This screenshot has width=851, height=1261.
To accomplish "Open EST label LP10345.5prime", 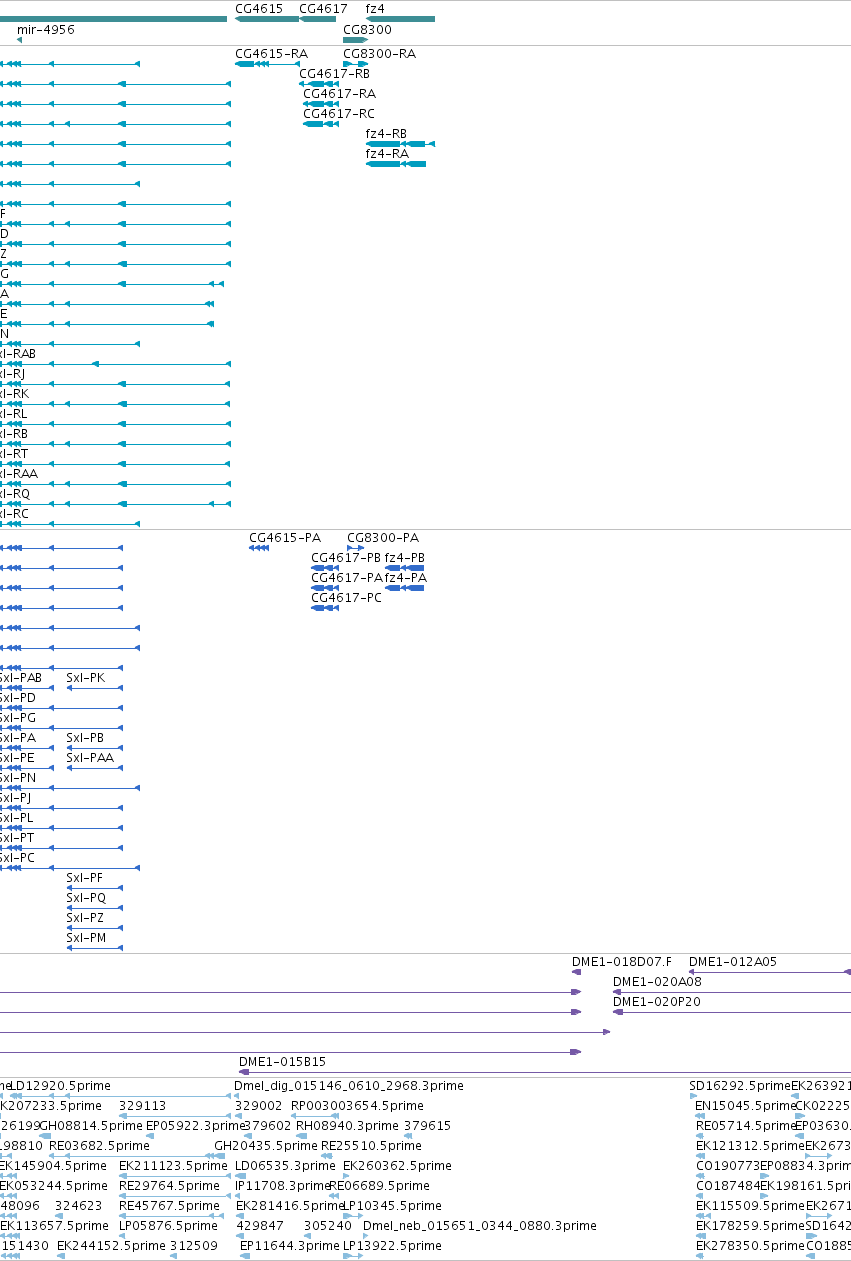I will pos(392,1206).
